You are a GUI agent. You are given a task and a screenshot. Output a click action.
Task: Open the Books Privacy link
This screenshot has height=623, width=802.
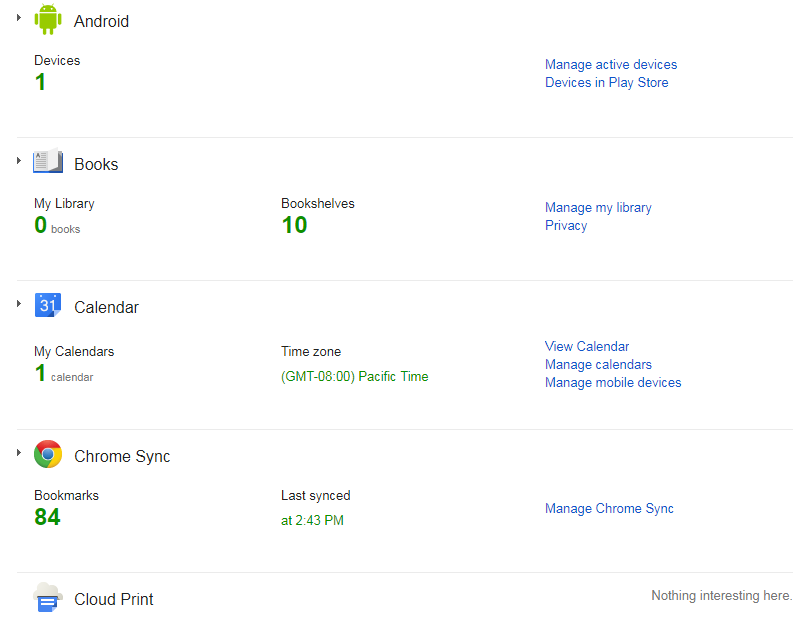point(566,226)
